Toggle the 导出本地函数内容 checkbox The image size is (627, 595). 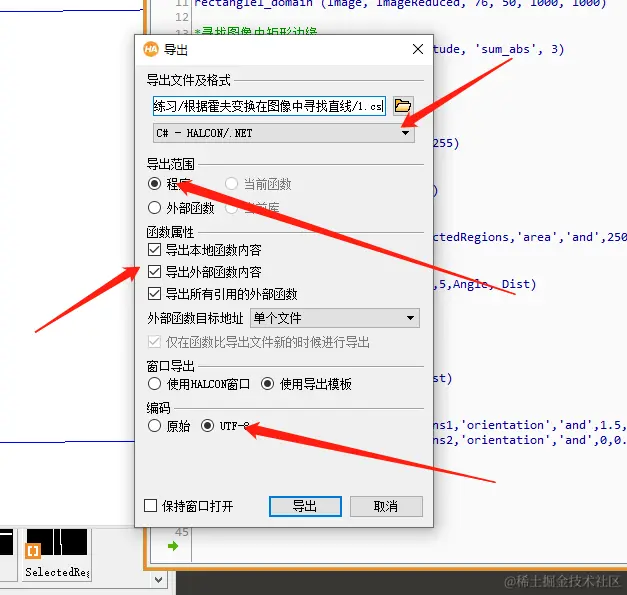[154, 250]
